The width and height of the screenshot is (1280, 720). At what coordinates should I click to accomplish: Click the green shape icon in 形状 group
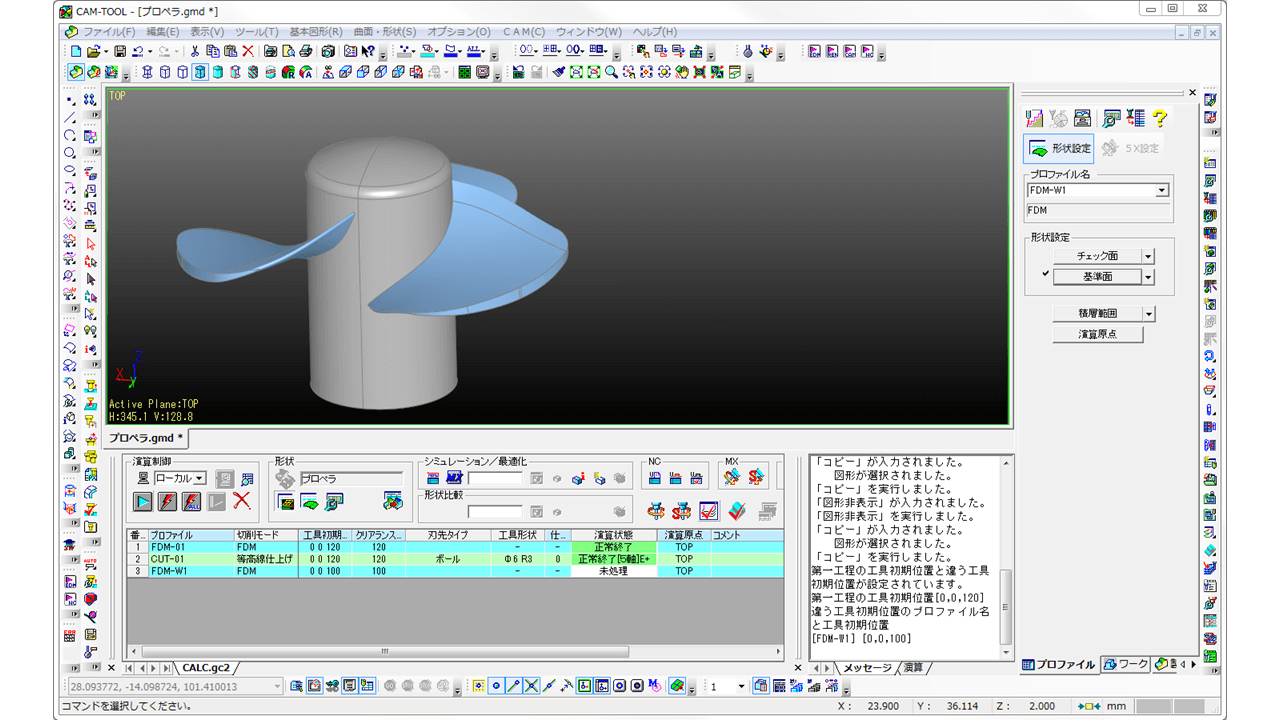pyautogui.click(x=310, y=501)
